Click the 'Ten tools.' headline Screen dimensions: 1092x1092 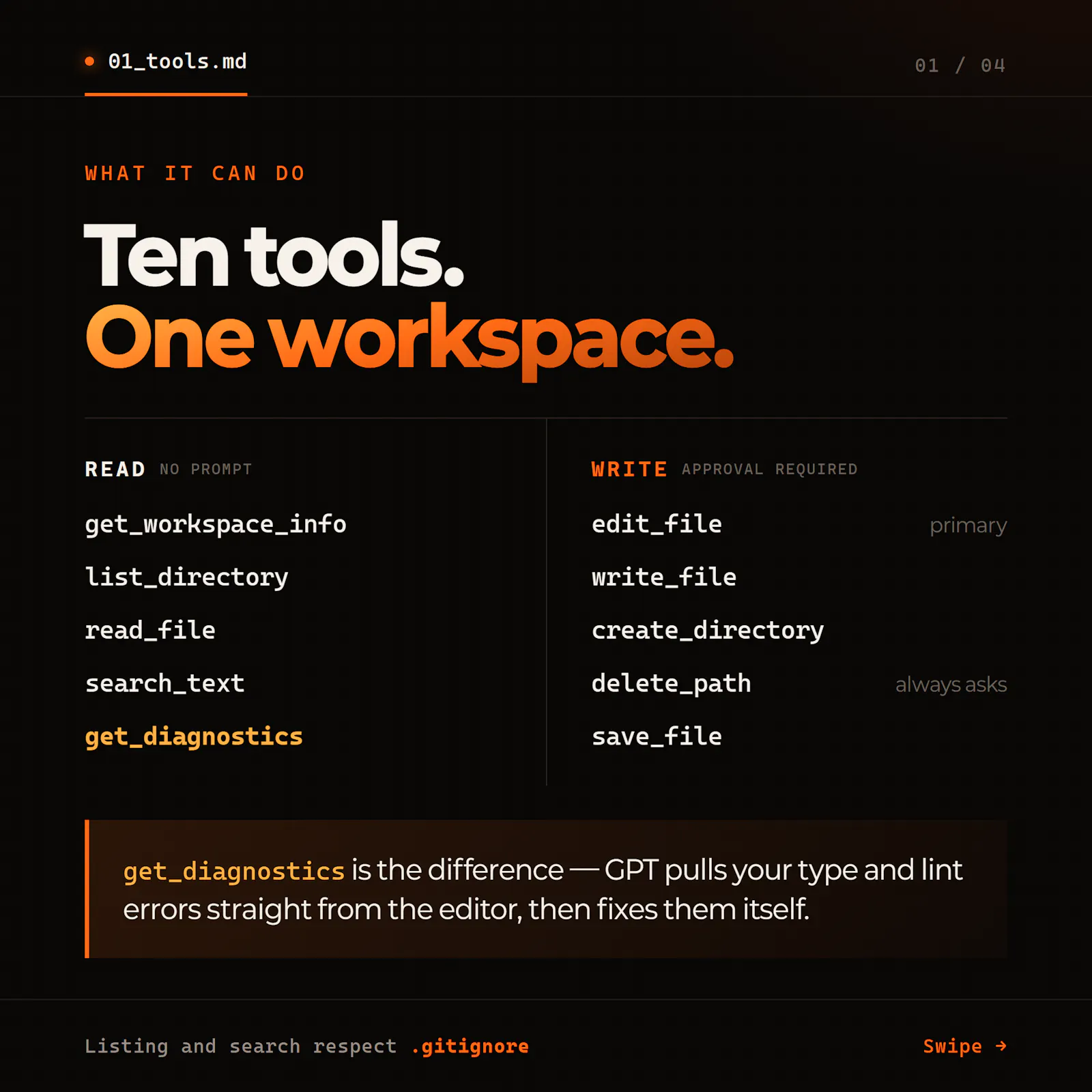[x=274, y=255]
